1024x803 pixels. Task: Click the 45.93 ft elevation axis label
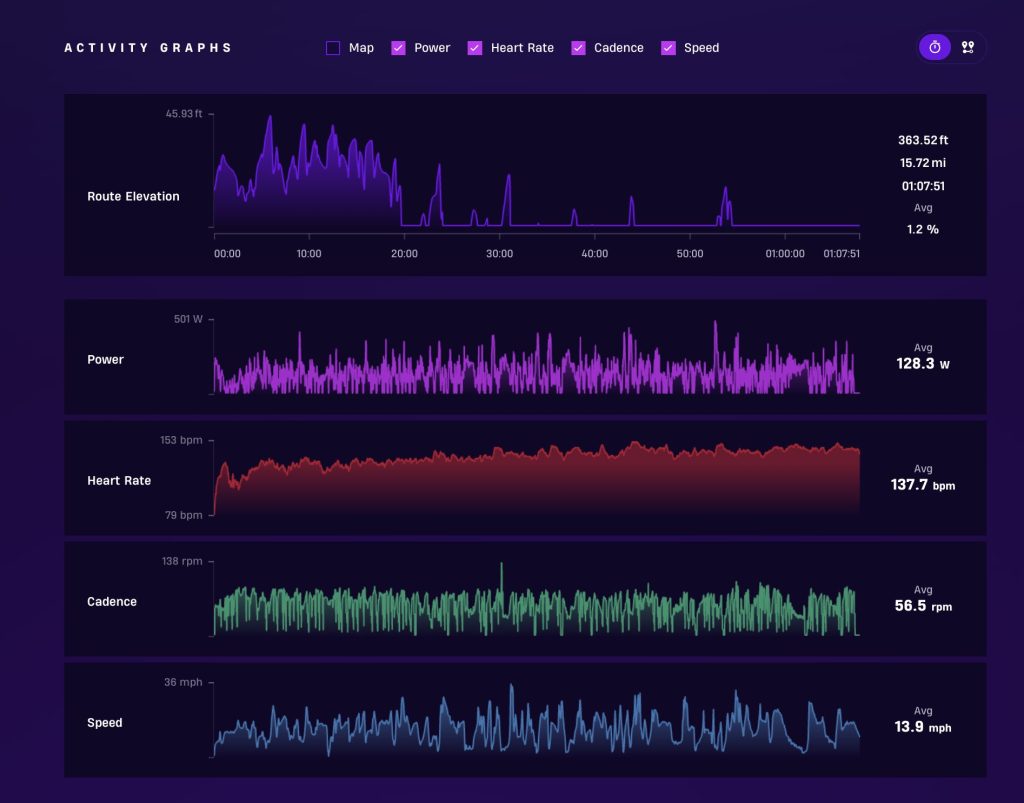[x=184, y=114]
